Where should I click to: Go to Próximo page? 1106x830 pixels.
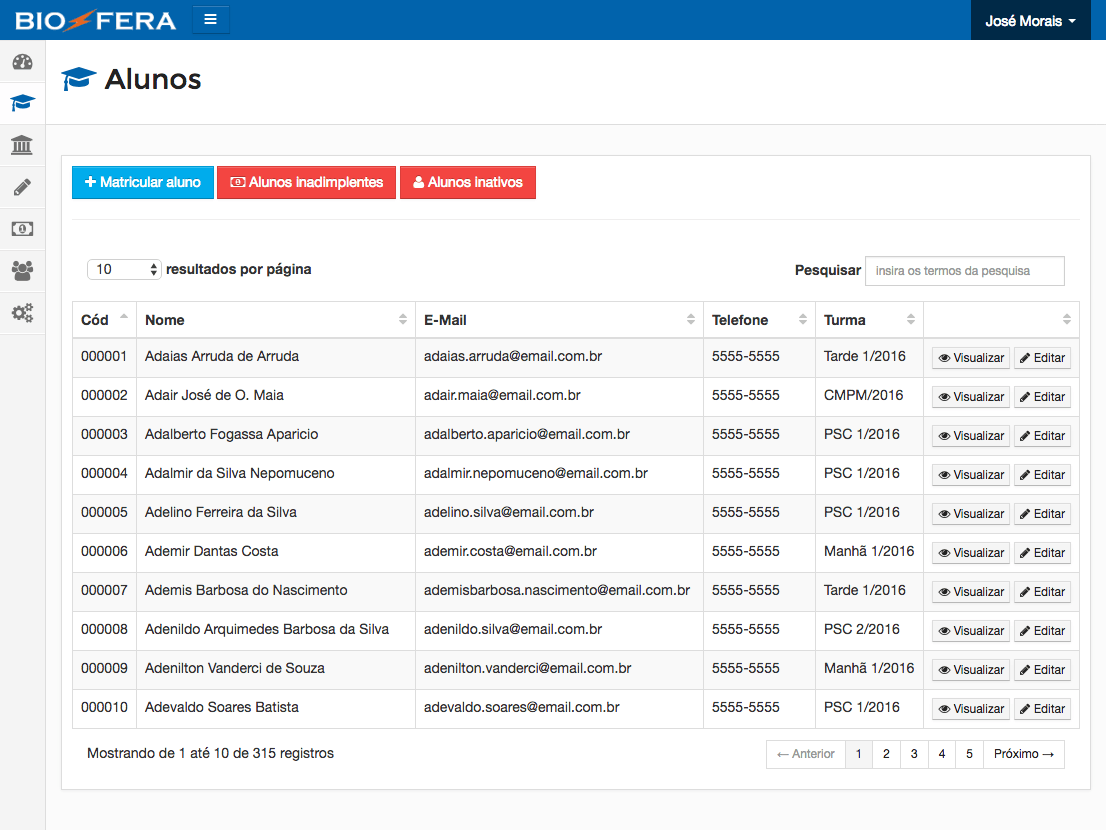1023,754
